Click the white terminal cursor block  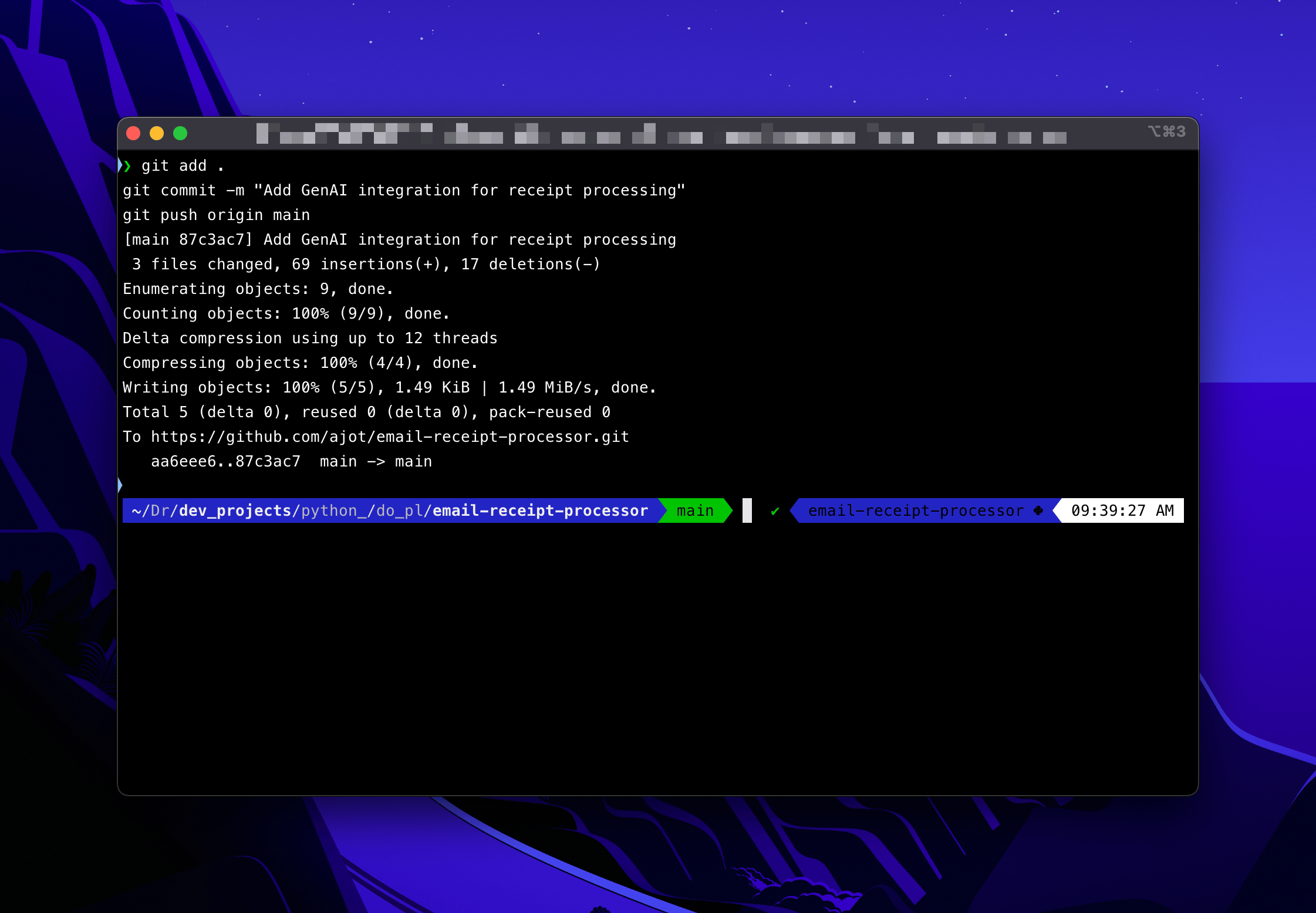[x=747, y=510]
